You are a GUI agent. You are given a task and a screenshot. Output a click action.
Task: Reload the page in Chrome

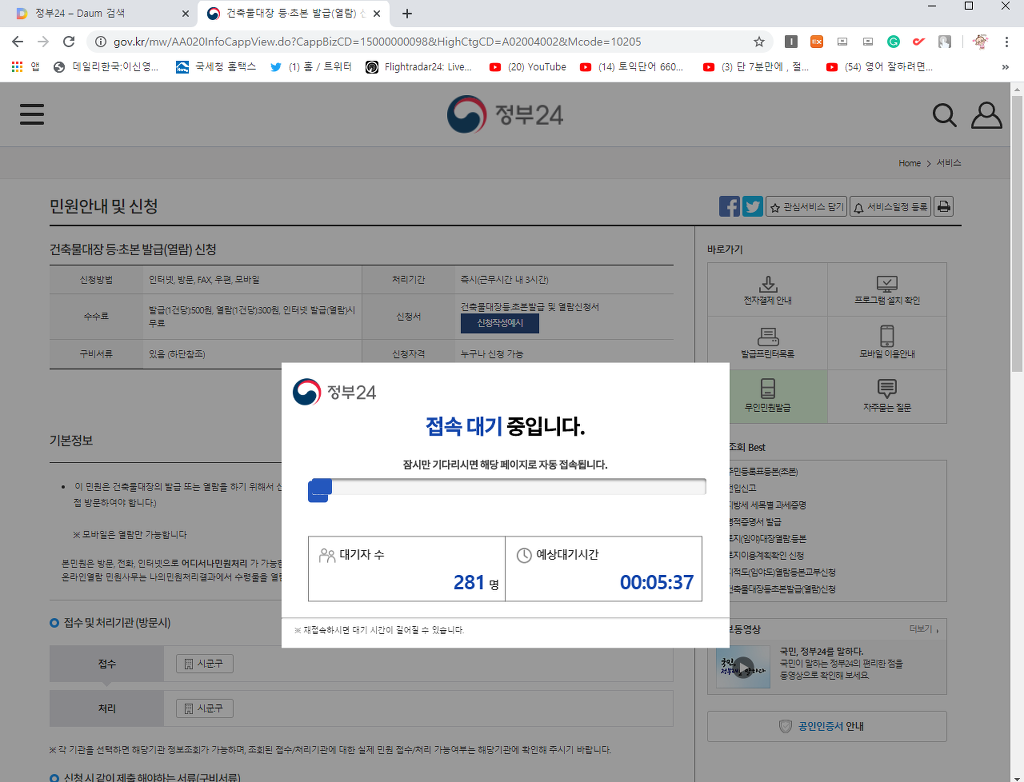click(69, 42)
